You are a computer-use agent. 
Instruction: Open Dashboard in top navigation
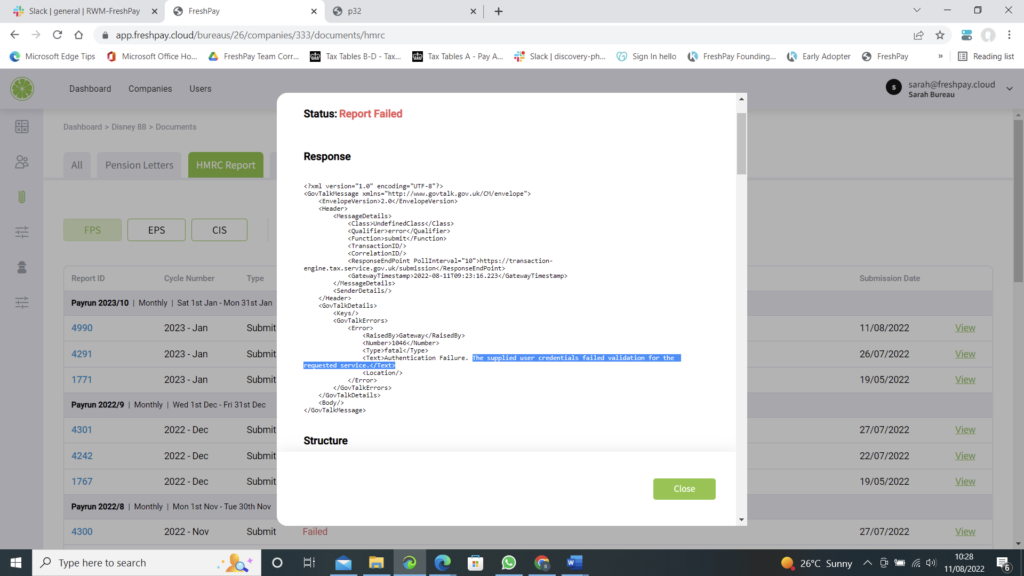pos(90,89)
